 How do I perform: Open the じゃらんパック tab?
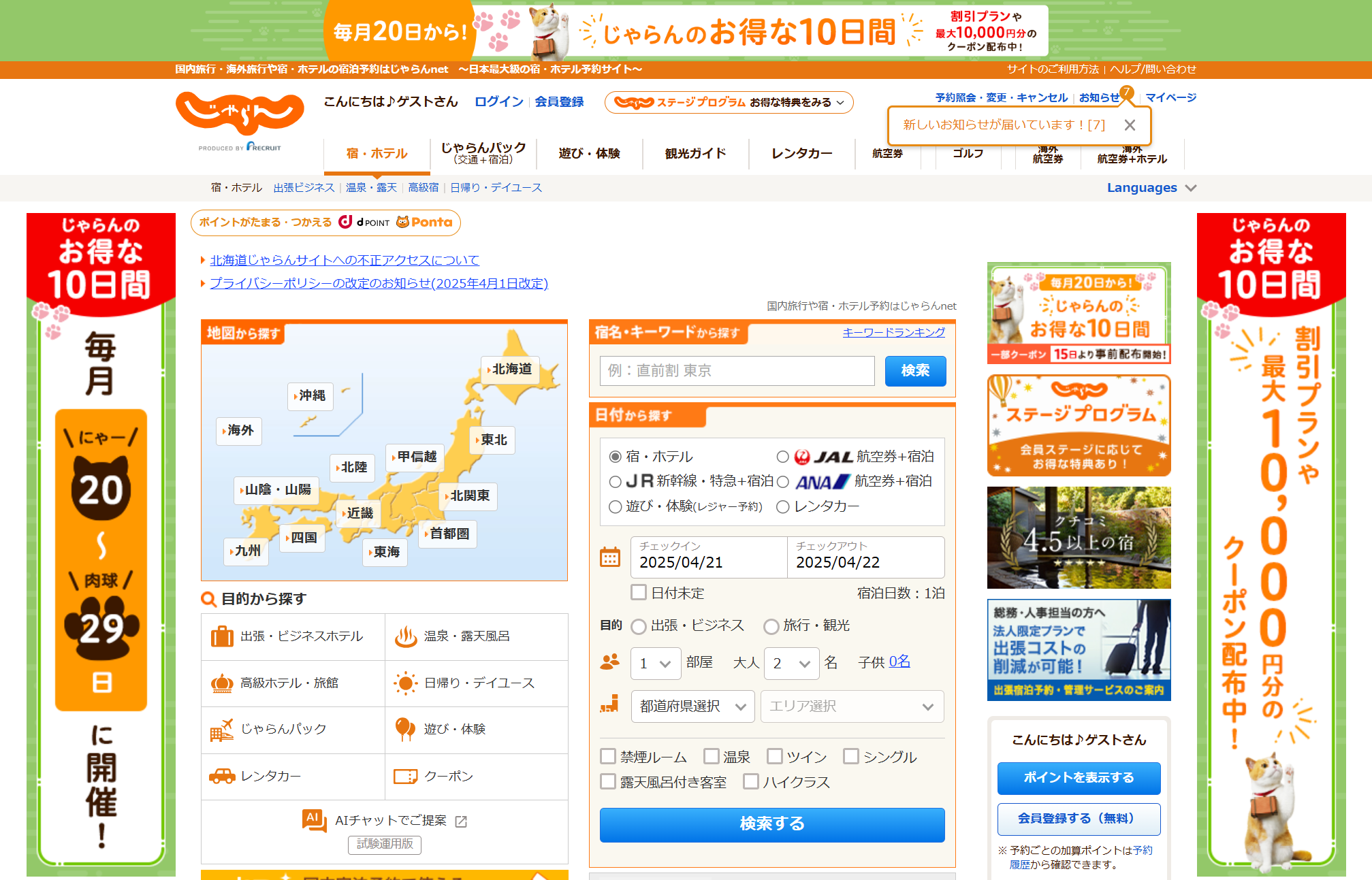coord(483,154)
